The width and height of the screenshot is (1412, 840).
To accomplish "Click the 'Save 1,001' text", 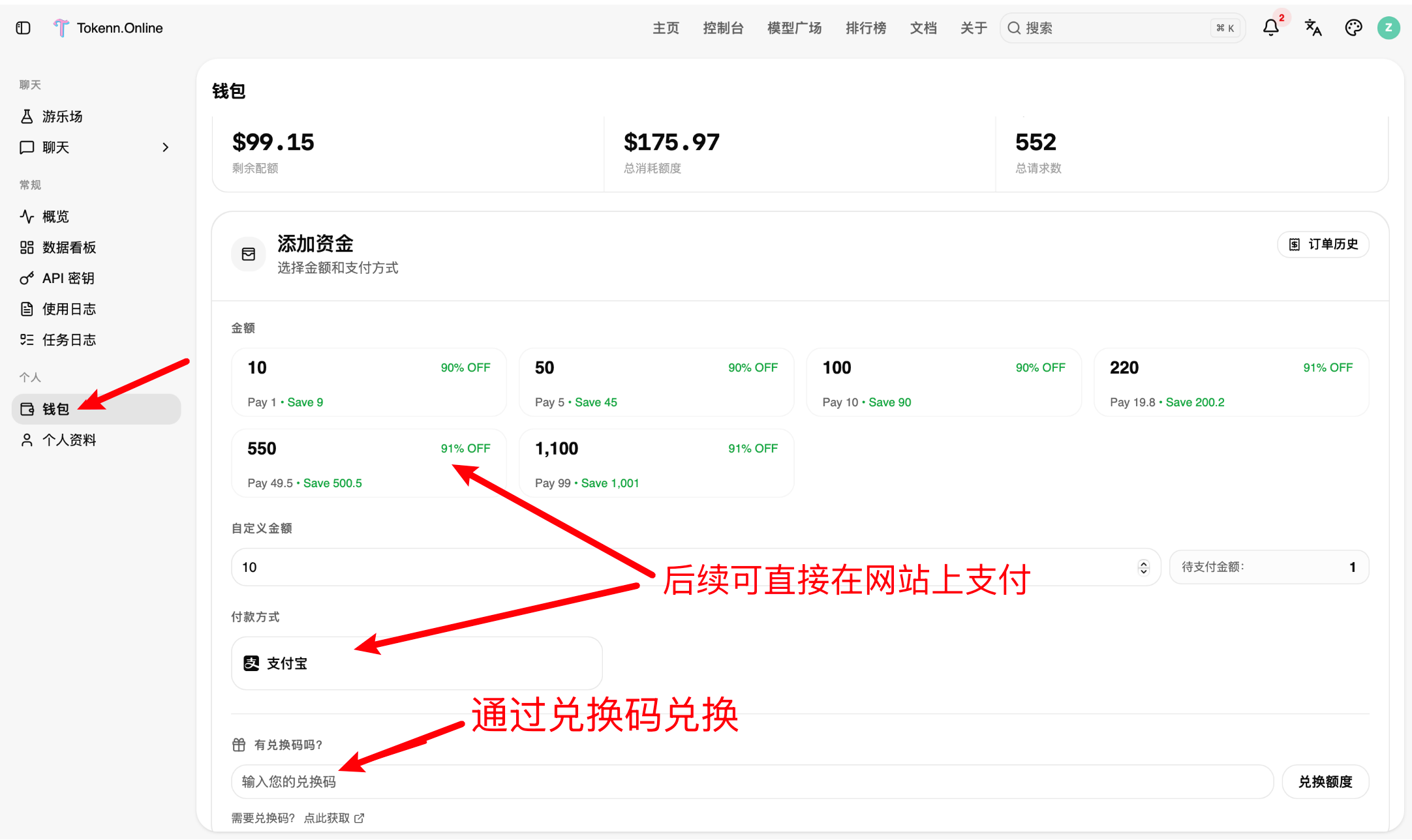I will pos(610,483).
